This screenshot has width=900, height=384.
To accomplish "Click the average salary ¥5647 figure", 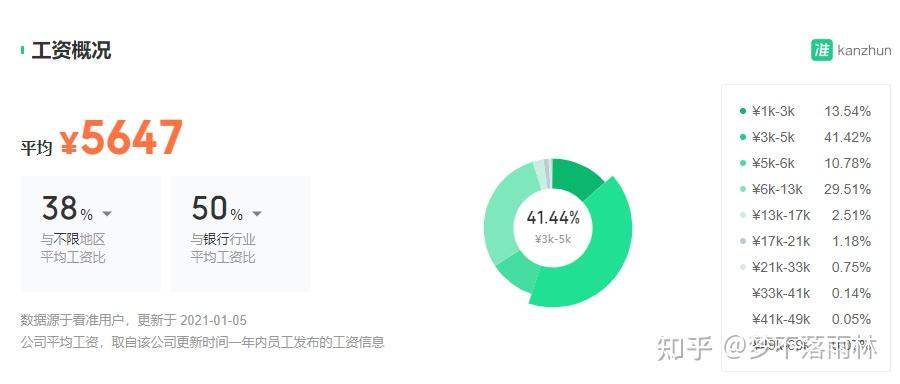I will [121, 138].
